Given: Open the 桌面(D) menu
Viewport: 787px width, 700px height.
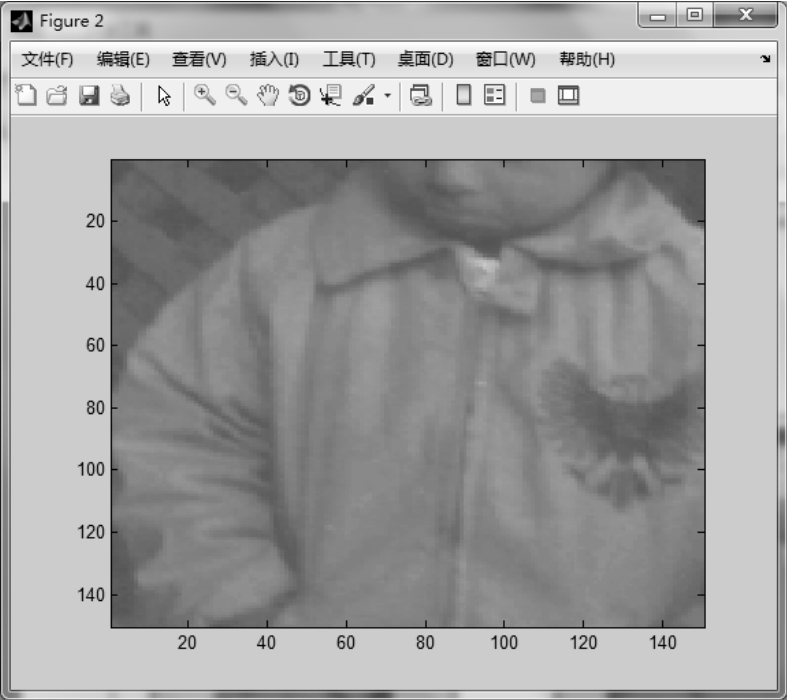Looking at the screenshot, I should click(x=426, y=59).
